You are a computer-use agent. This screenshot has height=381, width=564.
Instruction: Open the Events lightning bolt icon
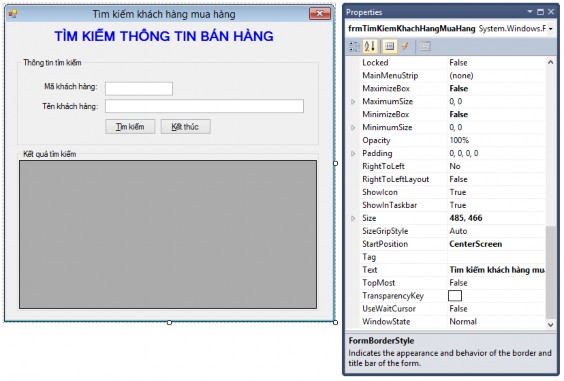click(x=405, y=46)
